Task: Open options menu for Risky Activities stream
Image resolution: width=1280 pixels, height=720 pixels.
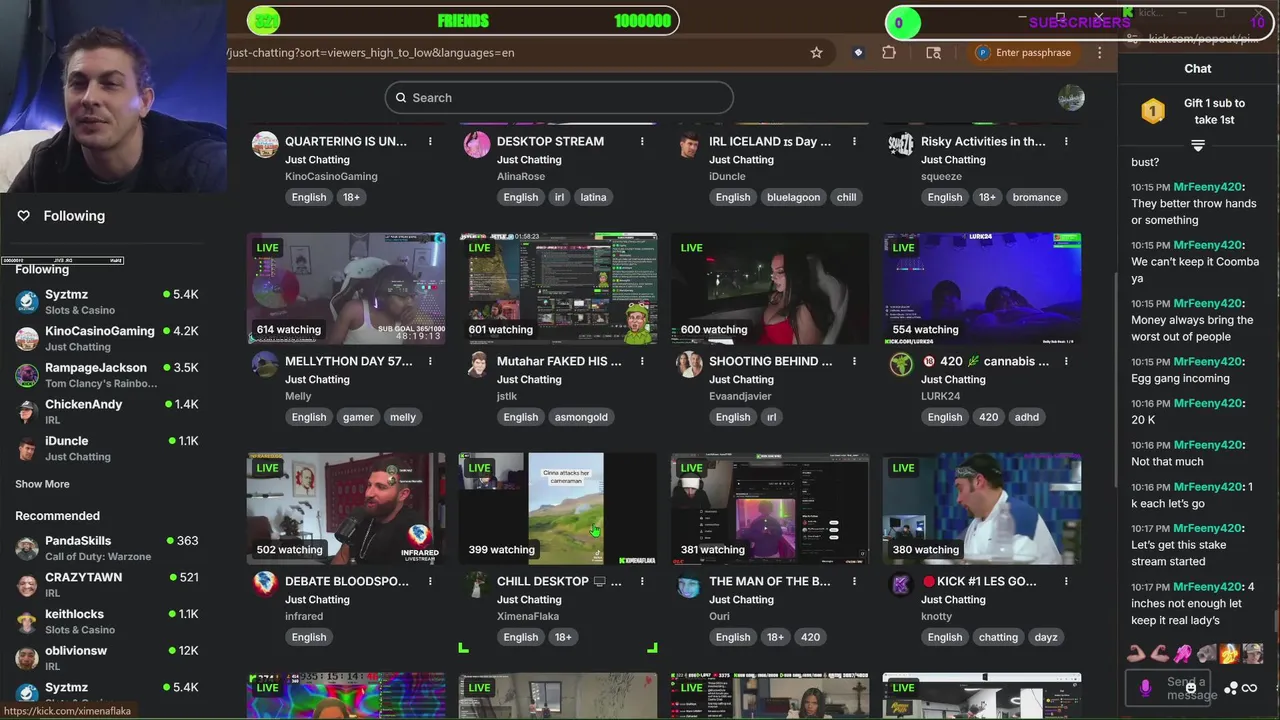Action: point(1066,142)
